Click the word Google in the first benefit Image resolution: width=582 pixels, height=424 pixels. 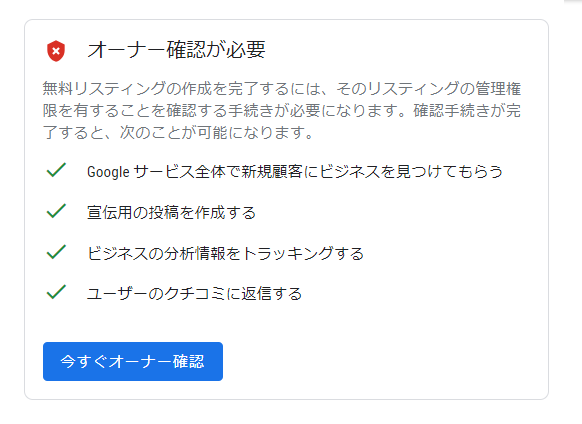pyautogui.click(x=108, y=172)
